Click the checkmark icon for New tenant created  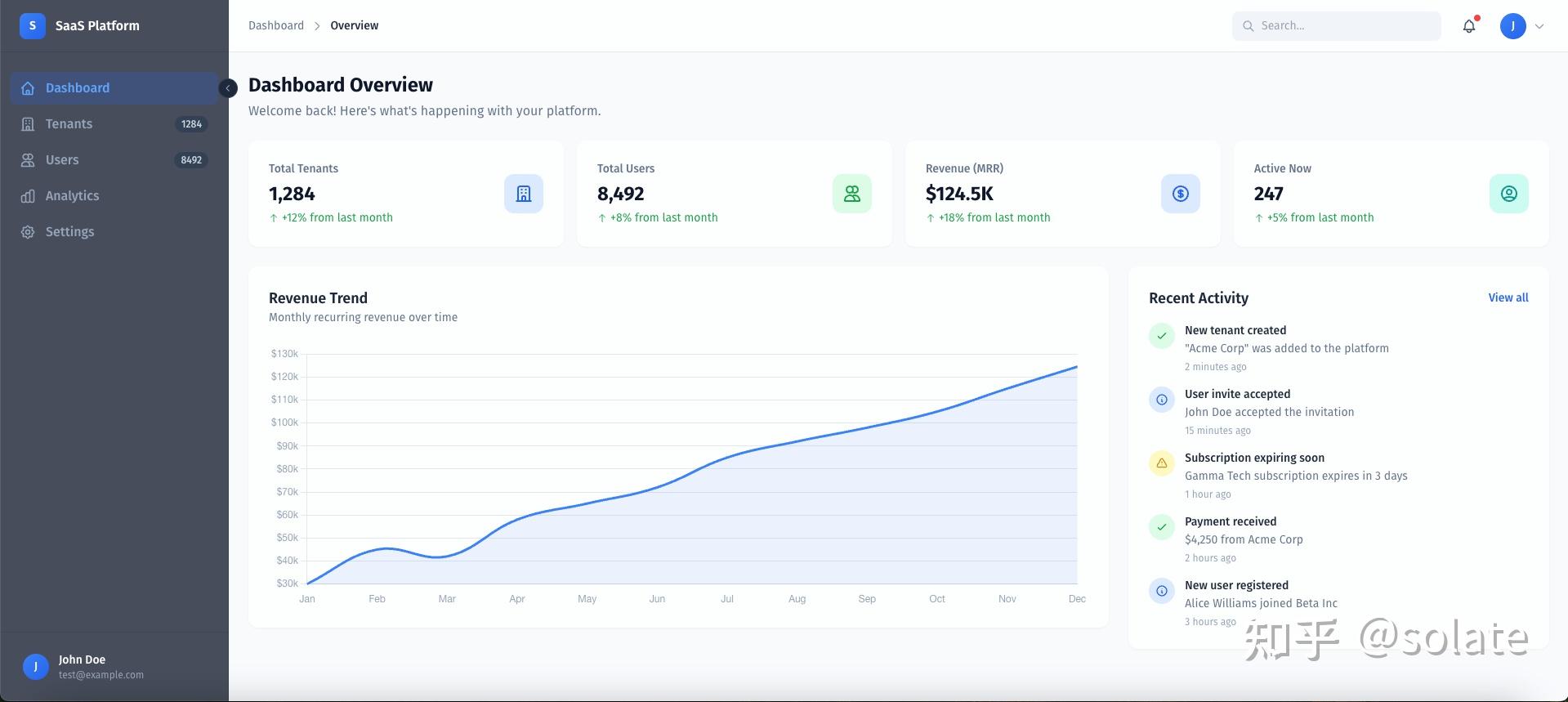(x=1162, y=336)
